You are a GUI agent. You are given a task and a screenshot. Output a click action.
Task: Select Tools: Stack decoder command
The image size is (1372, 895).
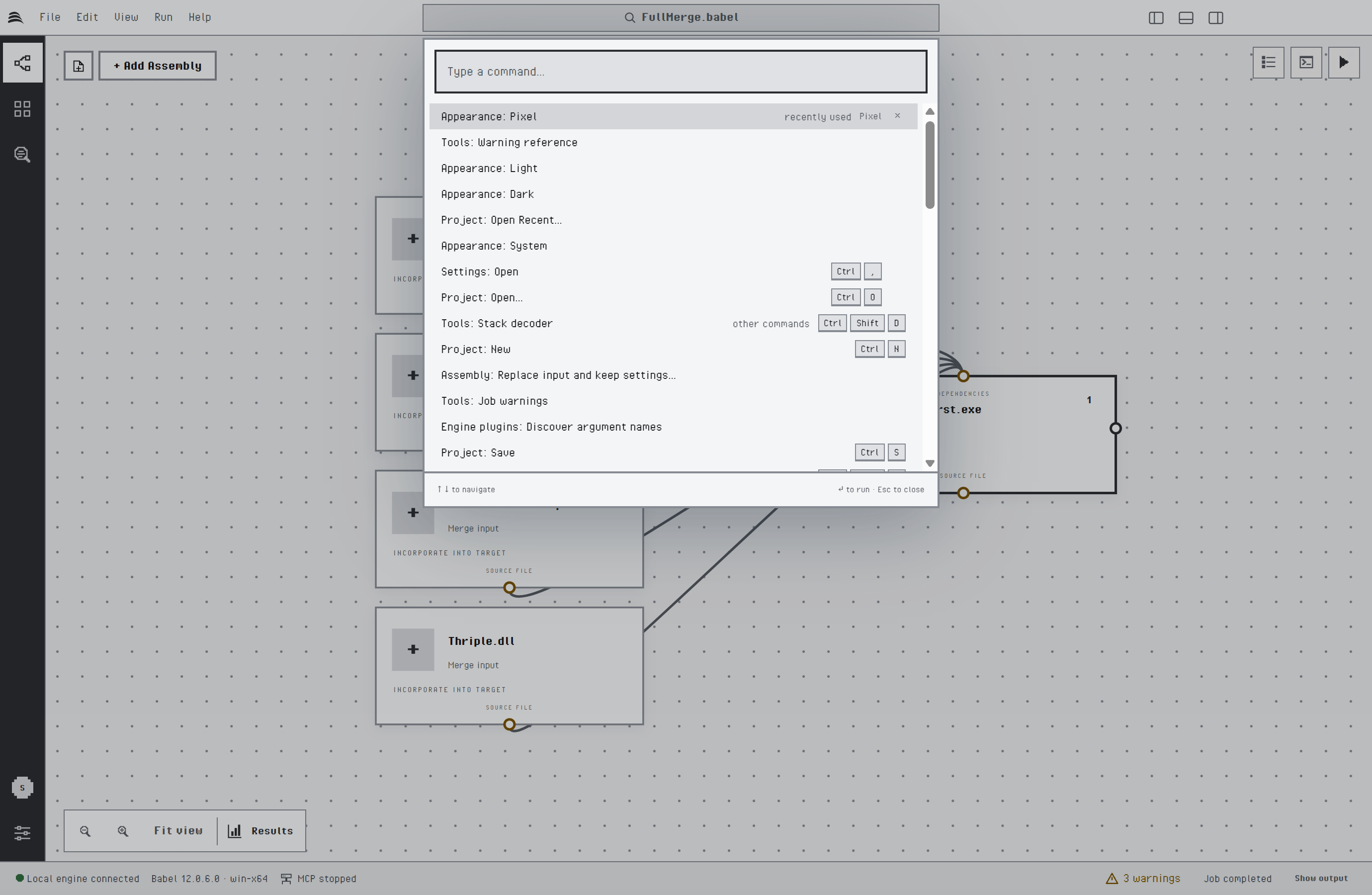click(x=673, y=324)
